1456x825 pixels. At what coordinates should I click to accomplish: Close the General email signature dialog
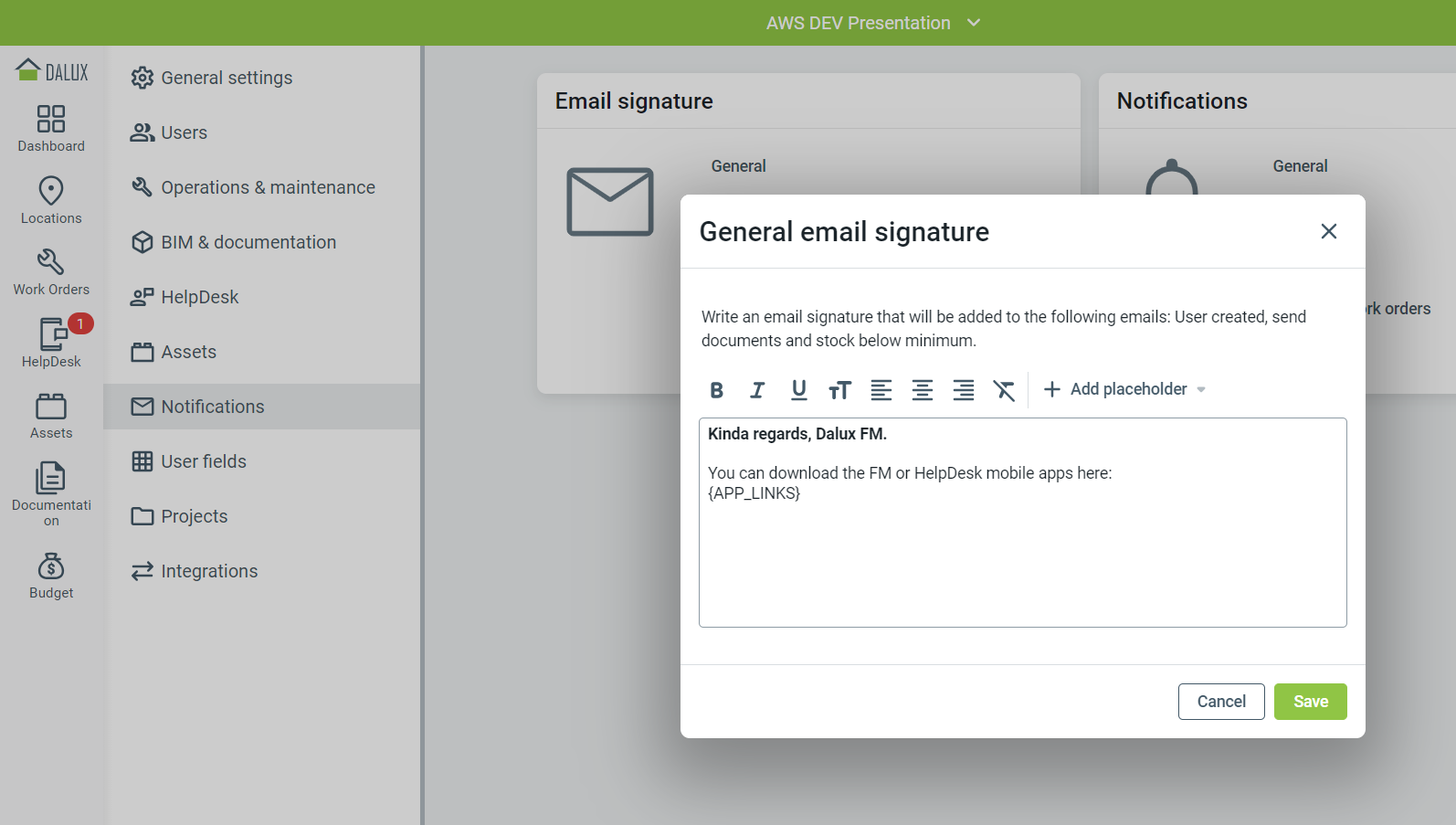1329,231
